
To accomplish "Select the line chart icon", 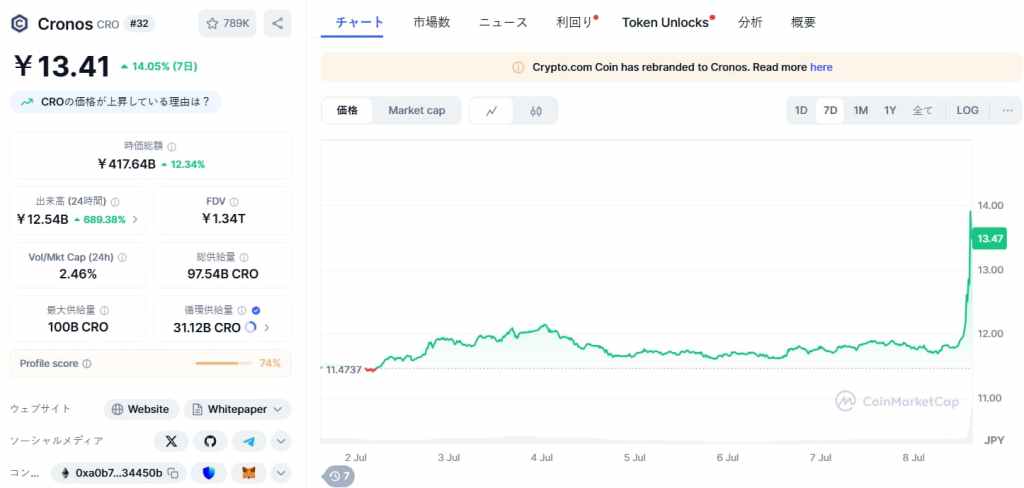I will [492, 110].
